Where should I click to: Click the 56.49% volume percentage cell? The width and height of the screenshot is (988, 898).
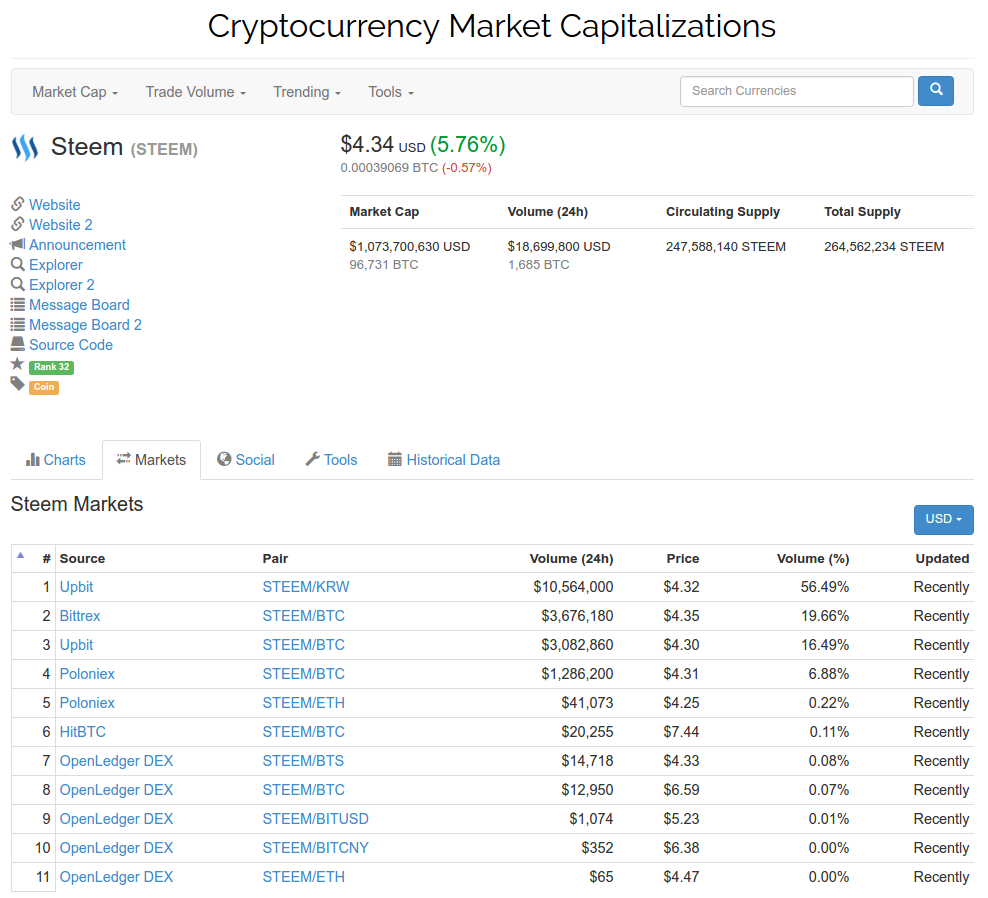click(825, 587)
